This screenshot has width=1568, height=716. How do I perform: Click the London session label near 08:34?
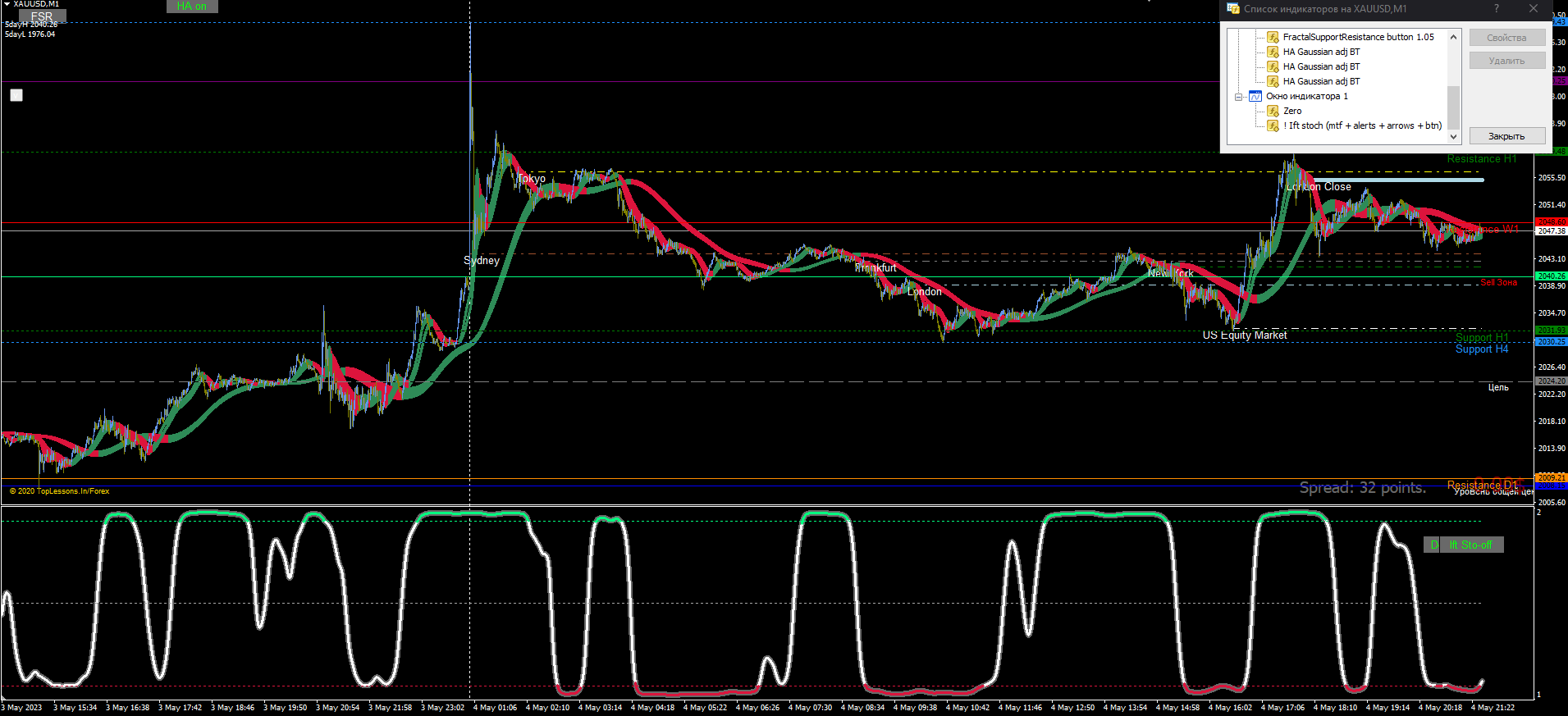[925, 291]
